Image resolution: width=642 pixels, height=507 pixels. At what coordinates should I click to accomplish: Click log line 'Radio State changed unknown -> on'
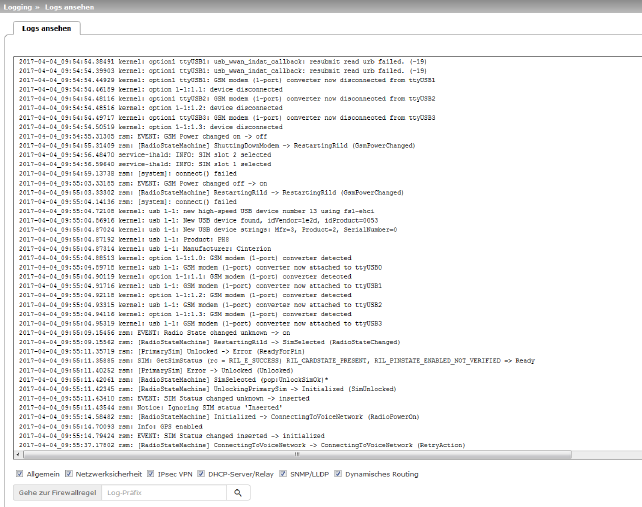(154, 333)
